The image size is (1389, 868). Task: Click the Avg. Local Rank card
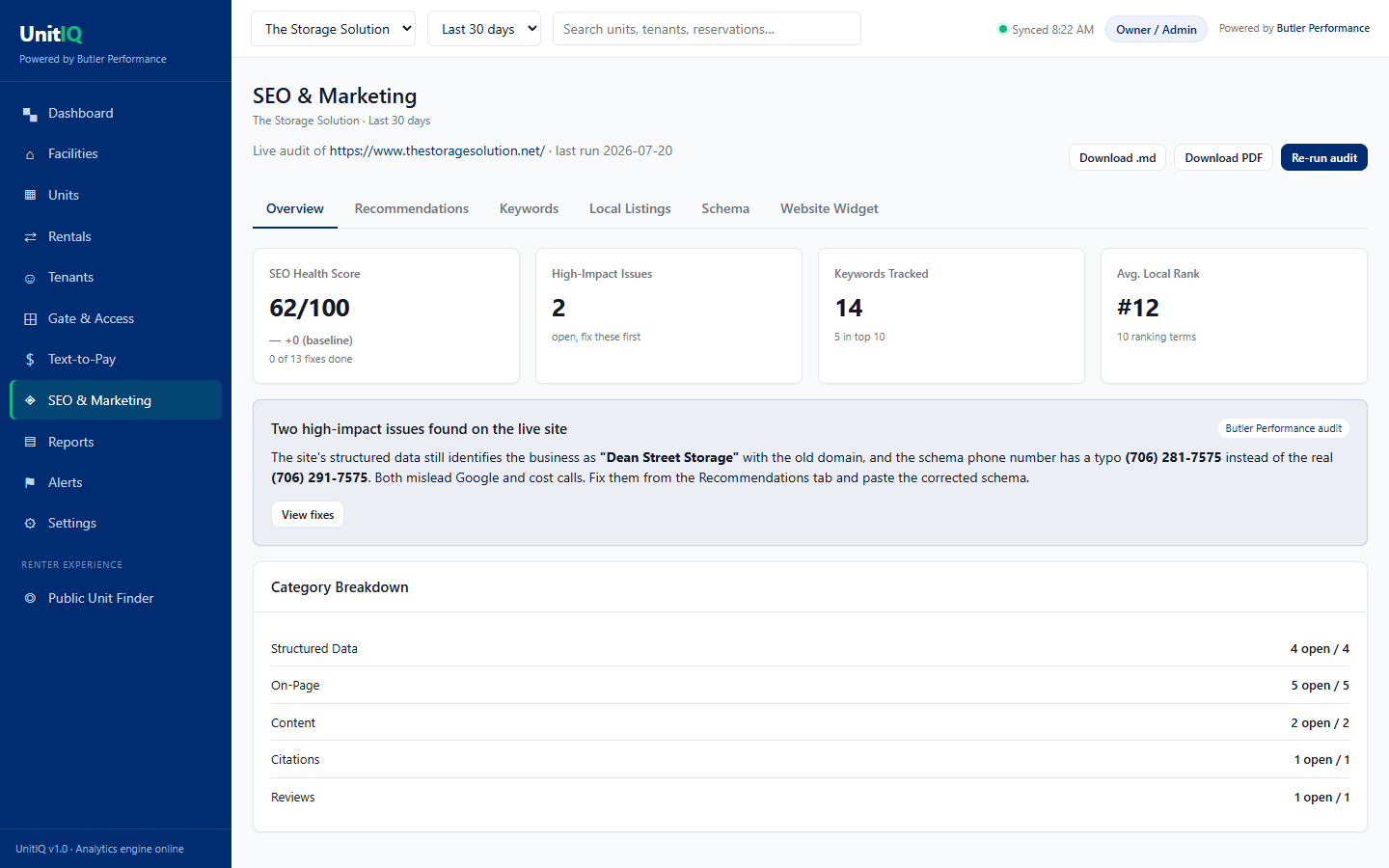[1234, 316]
